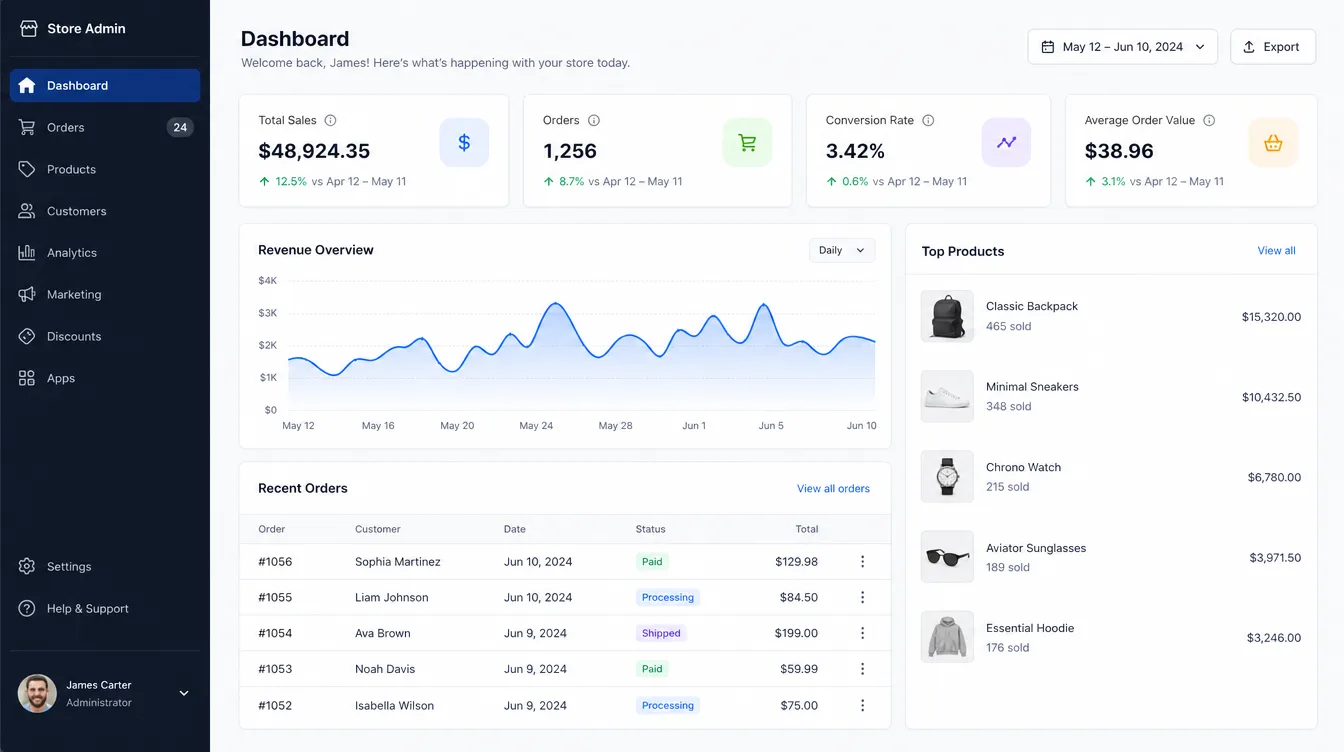
Task: Click customer name Noah Davis
Action: (x=385, y=669)
